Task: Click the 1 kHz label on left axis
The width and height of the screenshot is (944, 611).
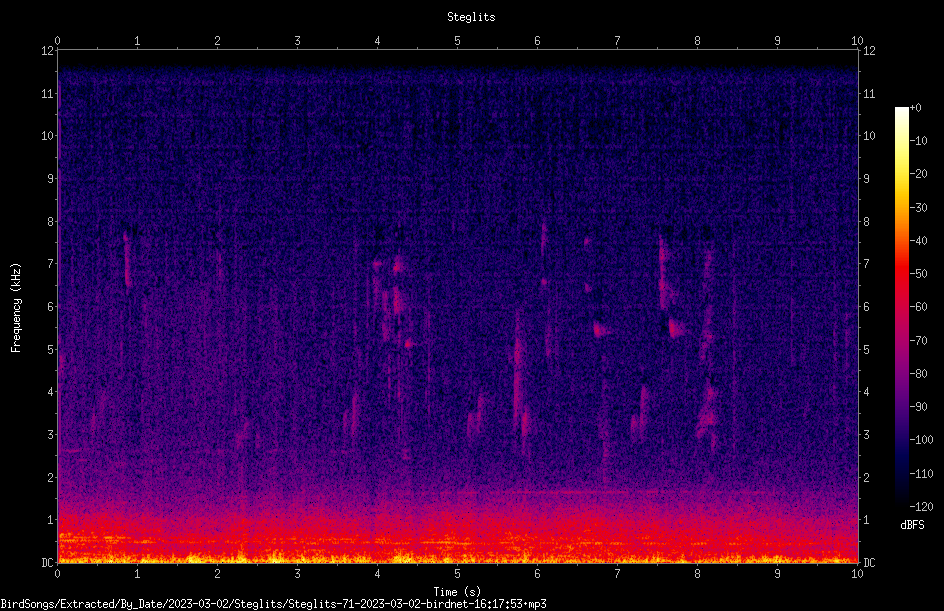Action: [51, 520]
